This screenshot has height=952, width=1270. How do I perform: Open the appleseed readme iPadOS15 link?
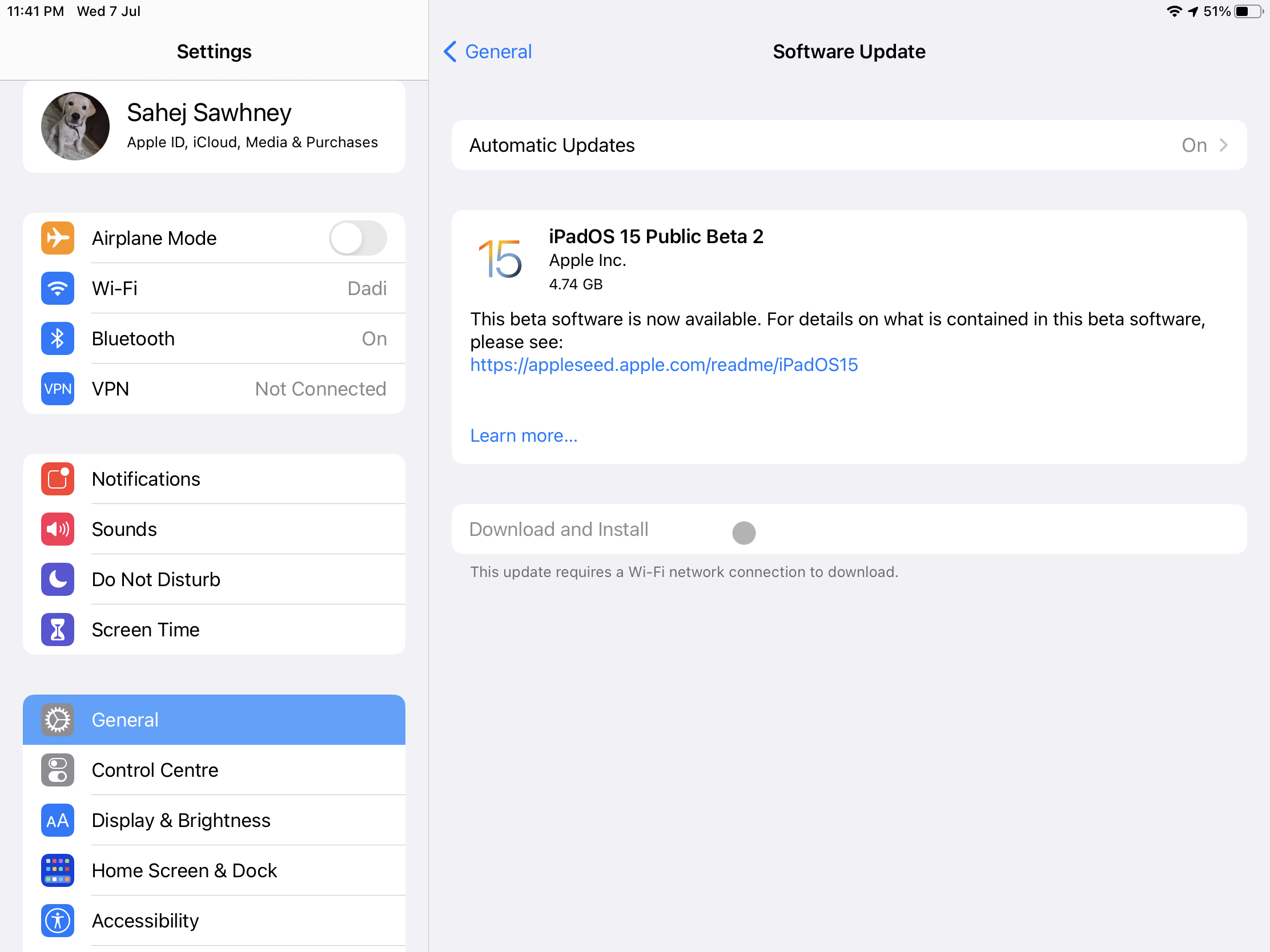(663, 365)
